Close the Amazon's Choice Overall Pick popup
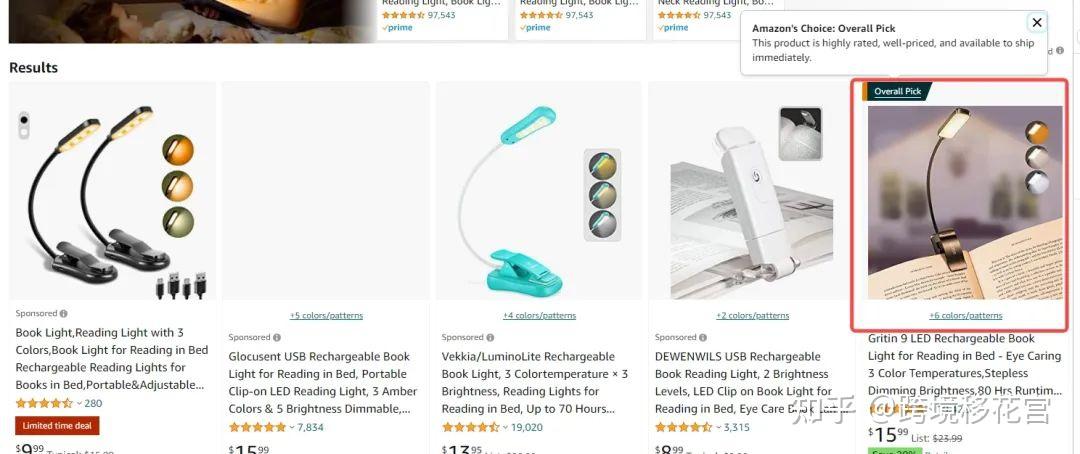The width and height of the screenshot is (1080, 454). tap(1037, 22)
